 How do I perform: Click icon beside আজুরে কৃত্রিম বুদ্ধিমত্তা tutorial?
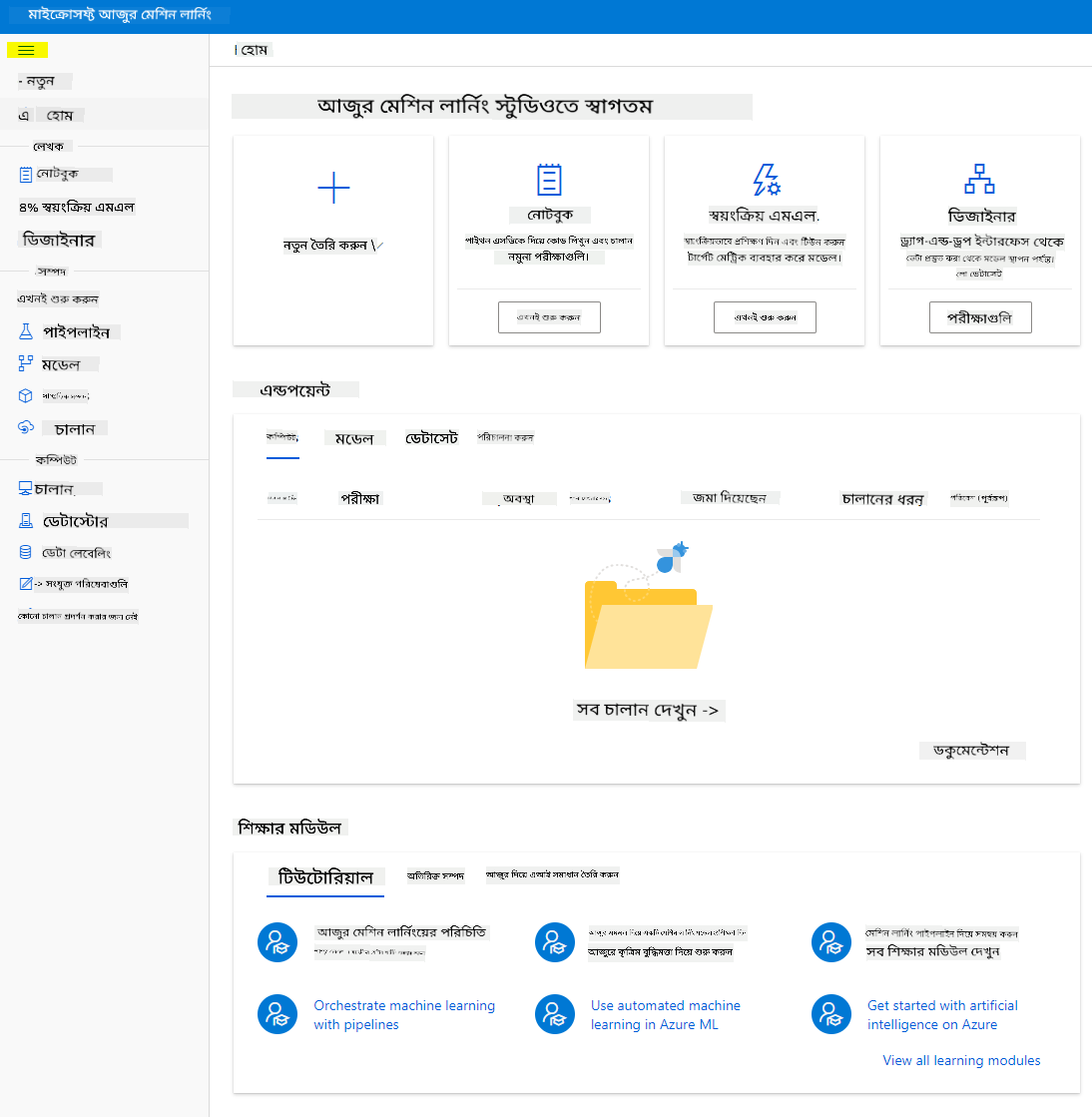pos(555,942)
